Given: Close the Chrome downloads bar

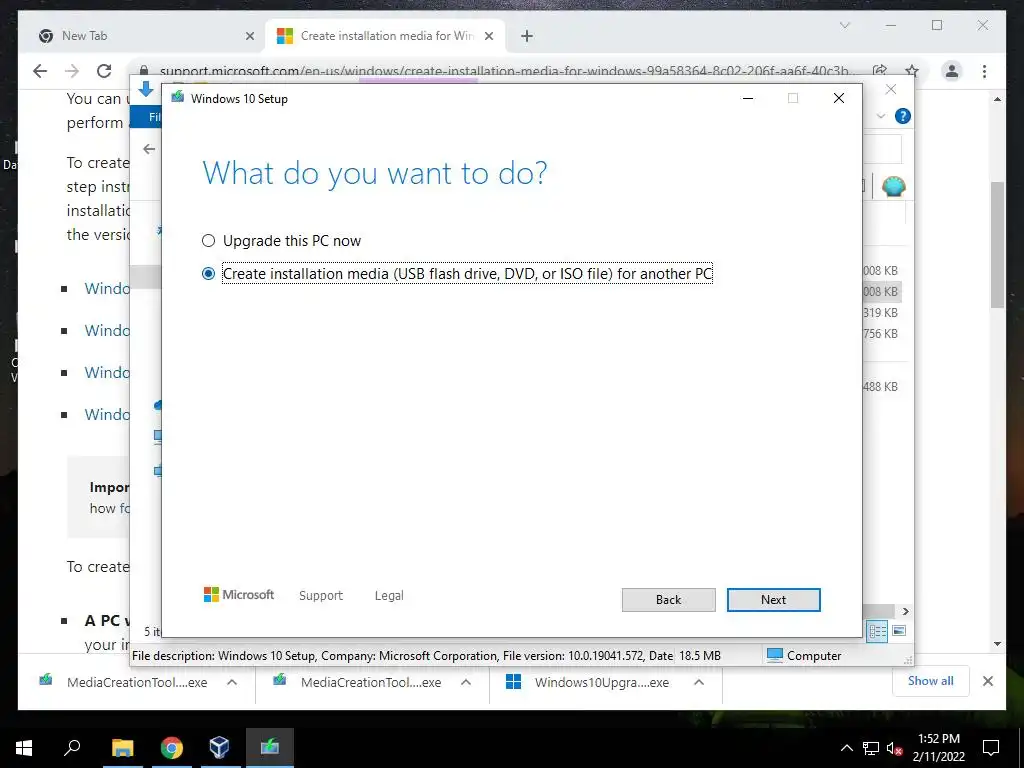Looking at the screenshot, I should [988, 681].
